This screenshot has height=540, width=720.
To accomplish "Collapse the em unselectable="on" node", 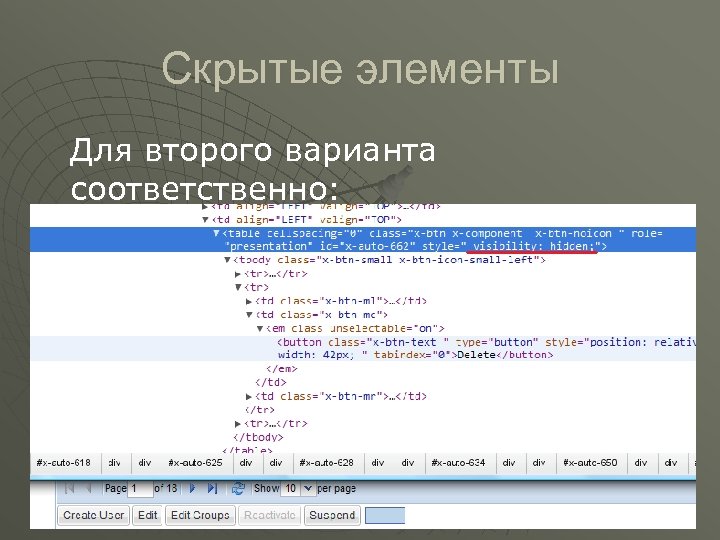I will pos(259,329).
